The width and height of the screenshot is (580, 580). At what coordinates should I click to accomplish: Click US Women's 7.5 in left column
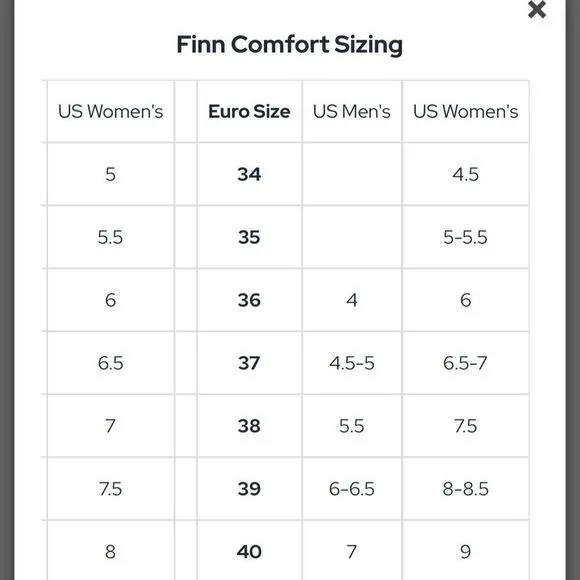pyautogui.click(x=111, y=489)
